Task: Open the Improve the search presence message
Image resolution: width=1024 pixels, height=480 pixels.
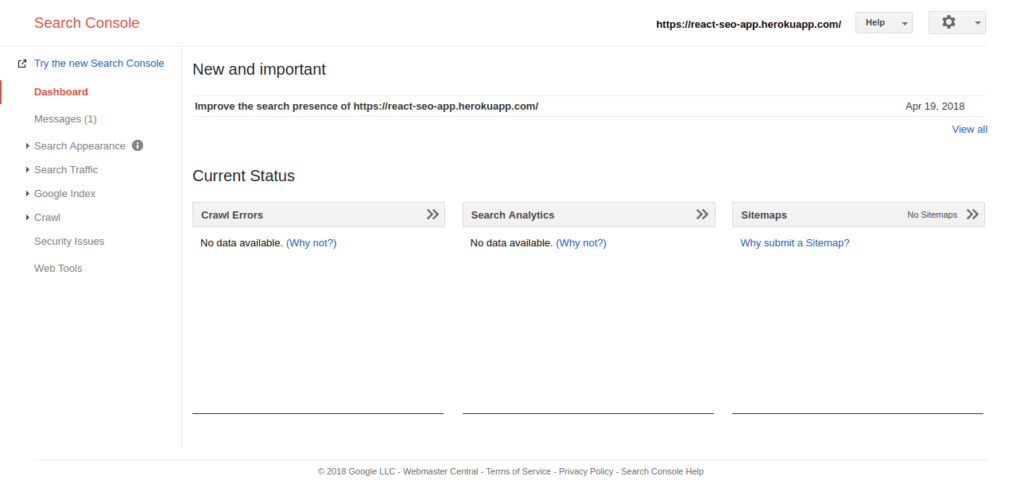Action: pyautogui.click(x=366, y=106)
